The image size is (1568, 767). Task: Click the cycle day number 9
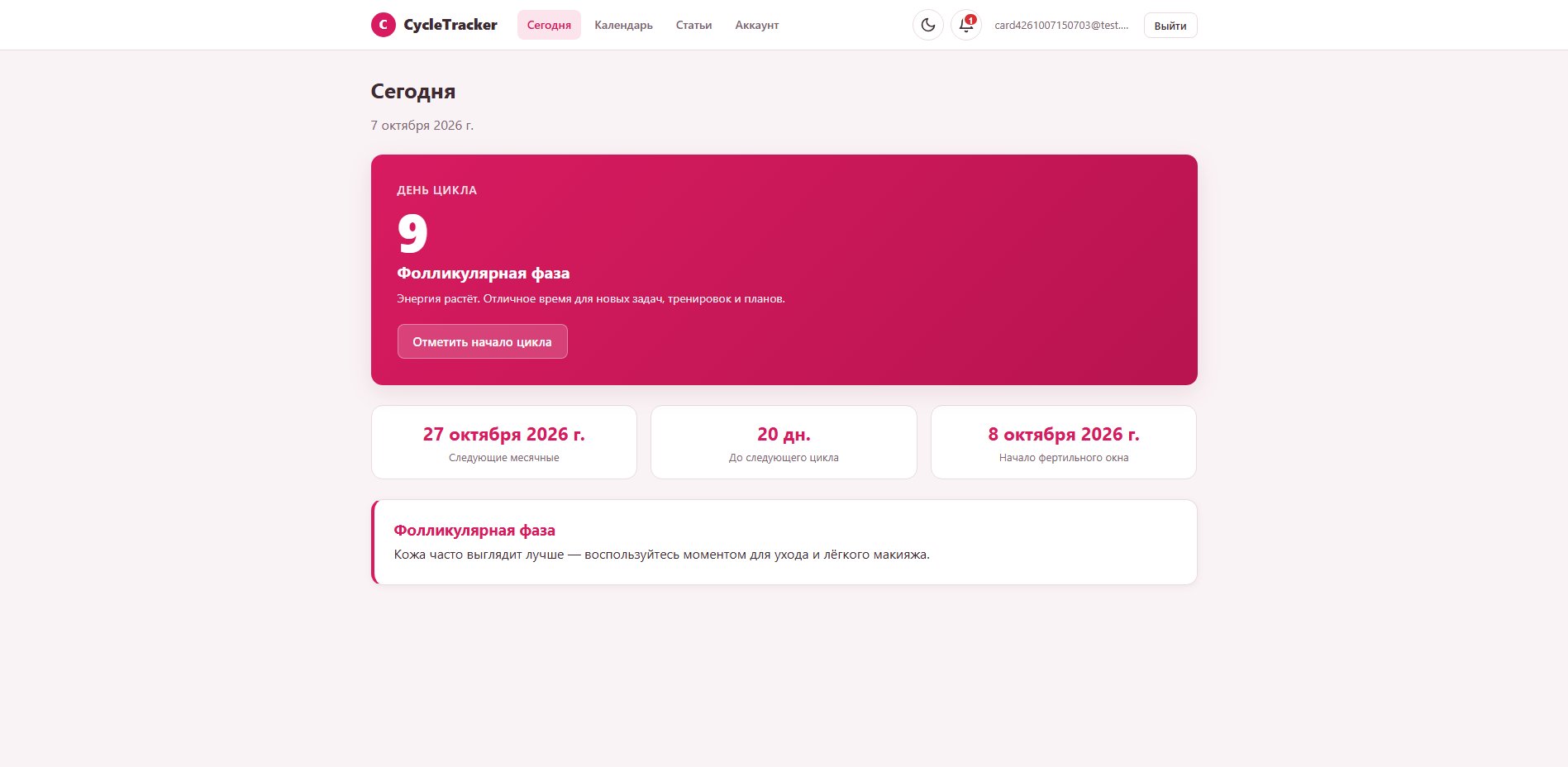point(412,233)
